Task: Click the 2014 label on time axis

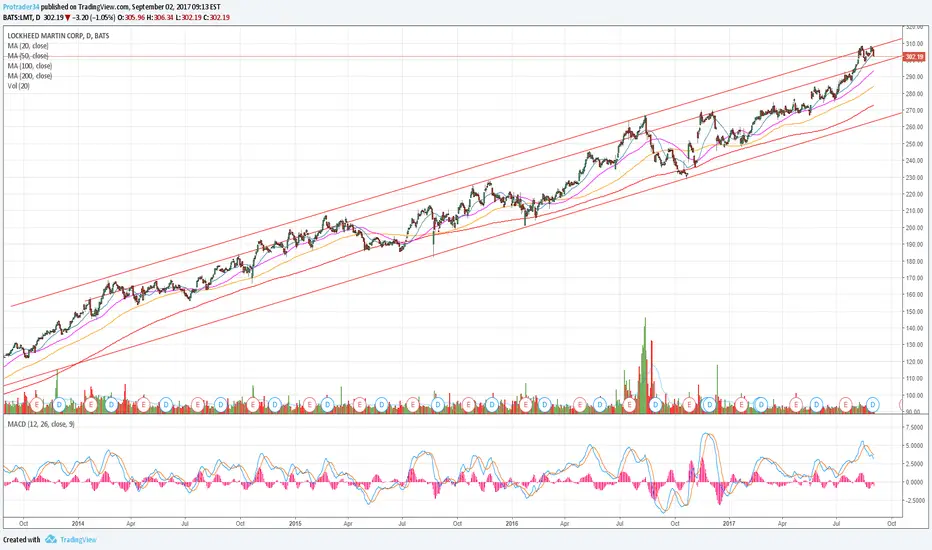Action: click(78, 524)
